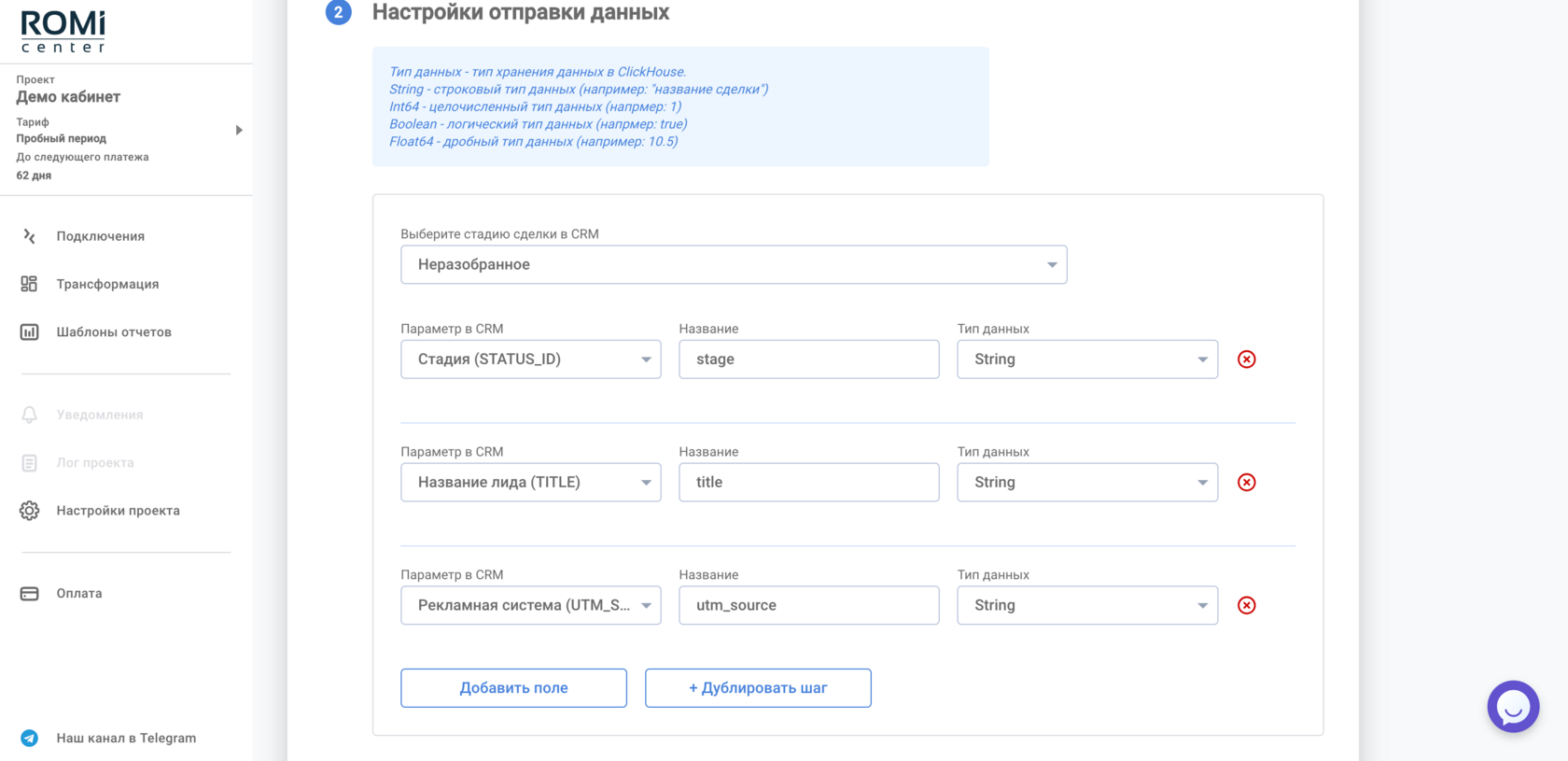The image size is (1568, 761).
Task: Remove the stage field row
Action: coord(1246,359)
